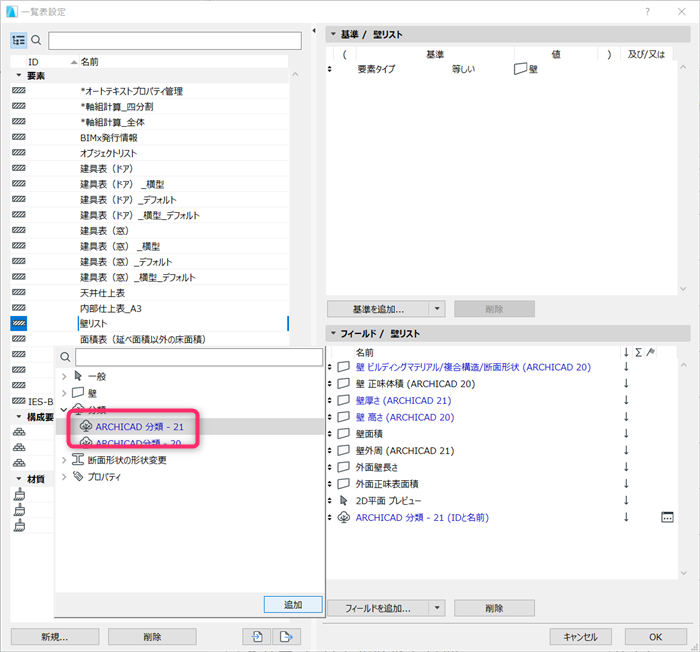Open the フィールドを追加 dropdown arrow
Screen dimensions: 700x652
point(437,608)
